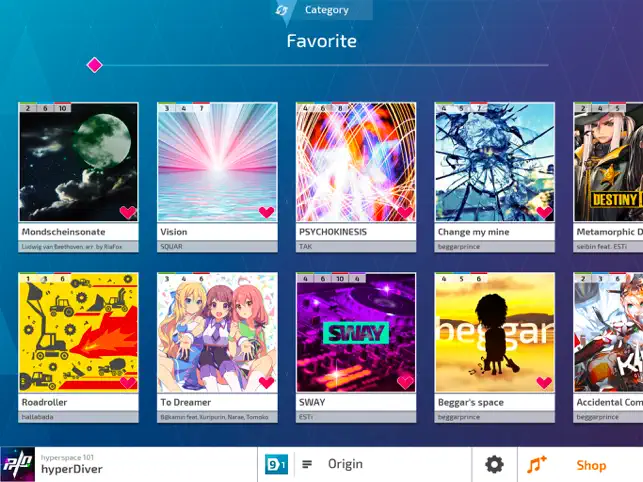Select the Vision song artwork
Viewport: 643px width, 482px height.
coord(217,162)
